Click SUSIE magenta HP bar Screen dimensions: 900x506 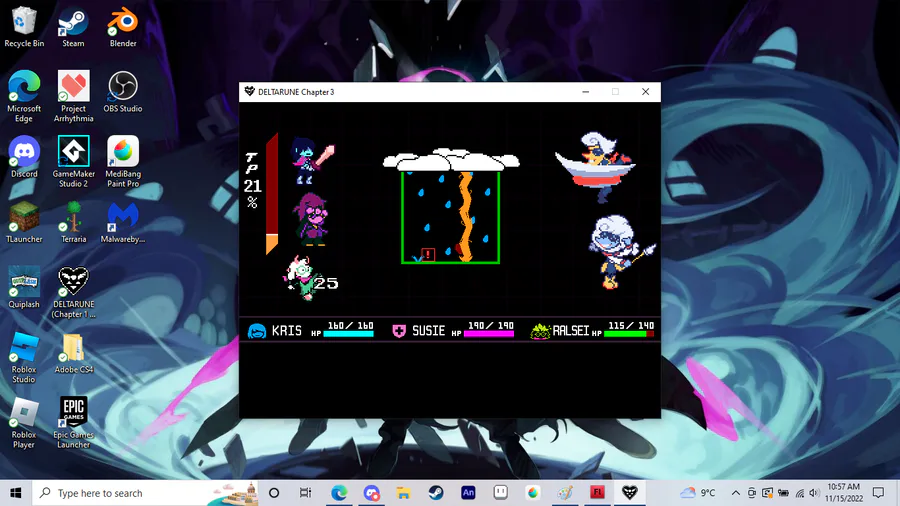tap(488, 333)
